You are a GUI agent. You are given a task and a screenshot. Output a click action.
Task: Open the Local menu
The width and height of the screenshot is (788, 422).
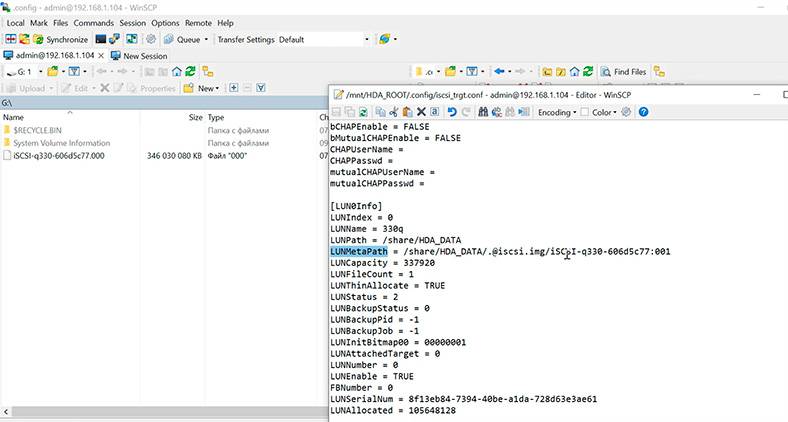tap(15, 23)
